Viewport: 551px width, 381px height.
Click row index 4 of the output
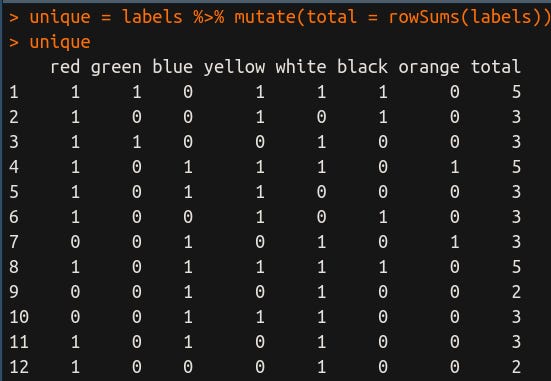coord(14,167)
